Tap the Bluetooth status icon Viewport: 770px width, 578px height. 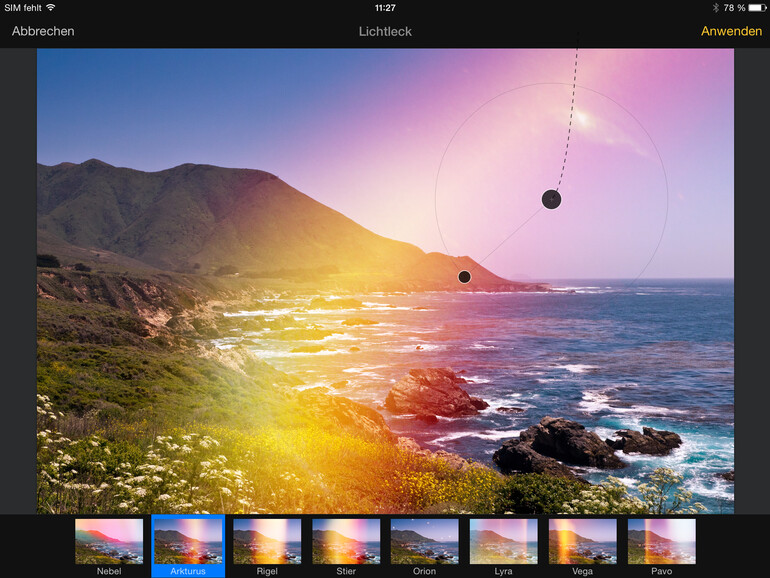point(715,7)
